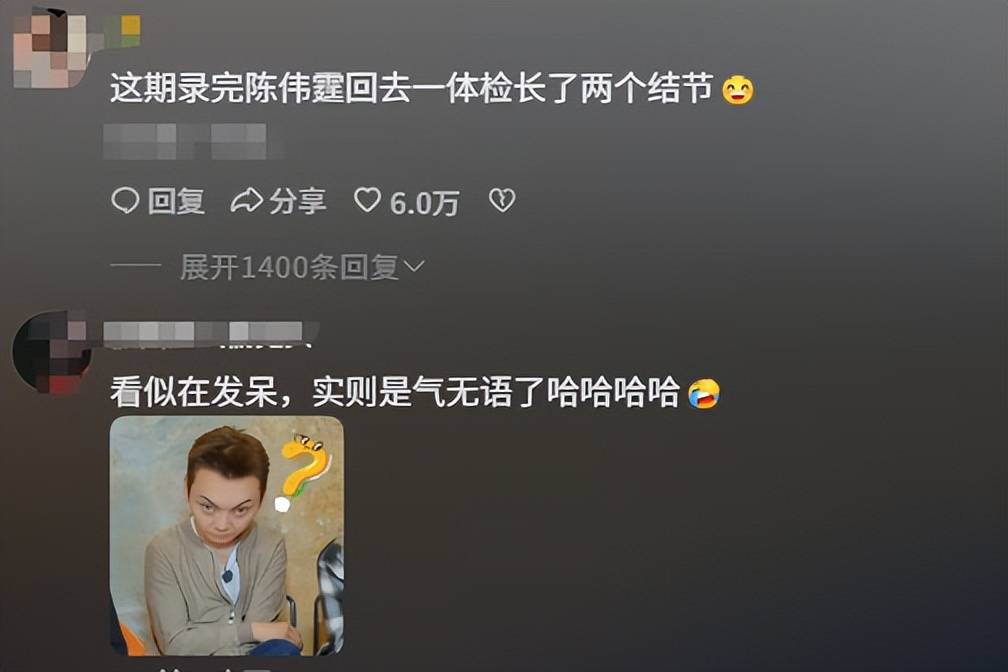This screenshot has height=672, width=1008.
Task: Click the curved arrow share icon
Action: 247,201
